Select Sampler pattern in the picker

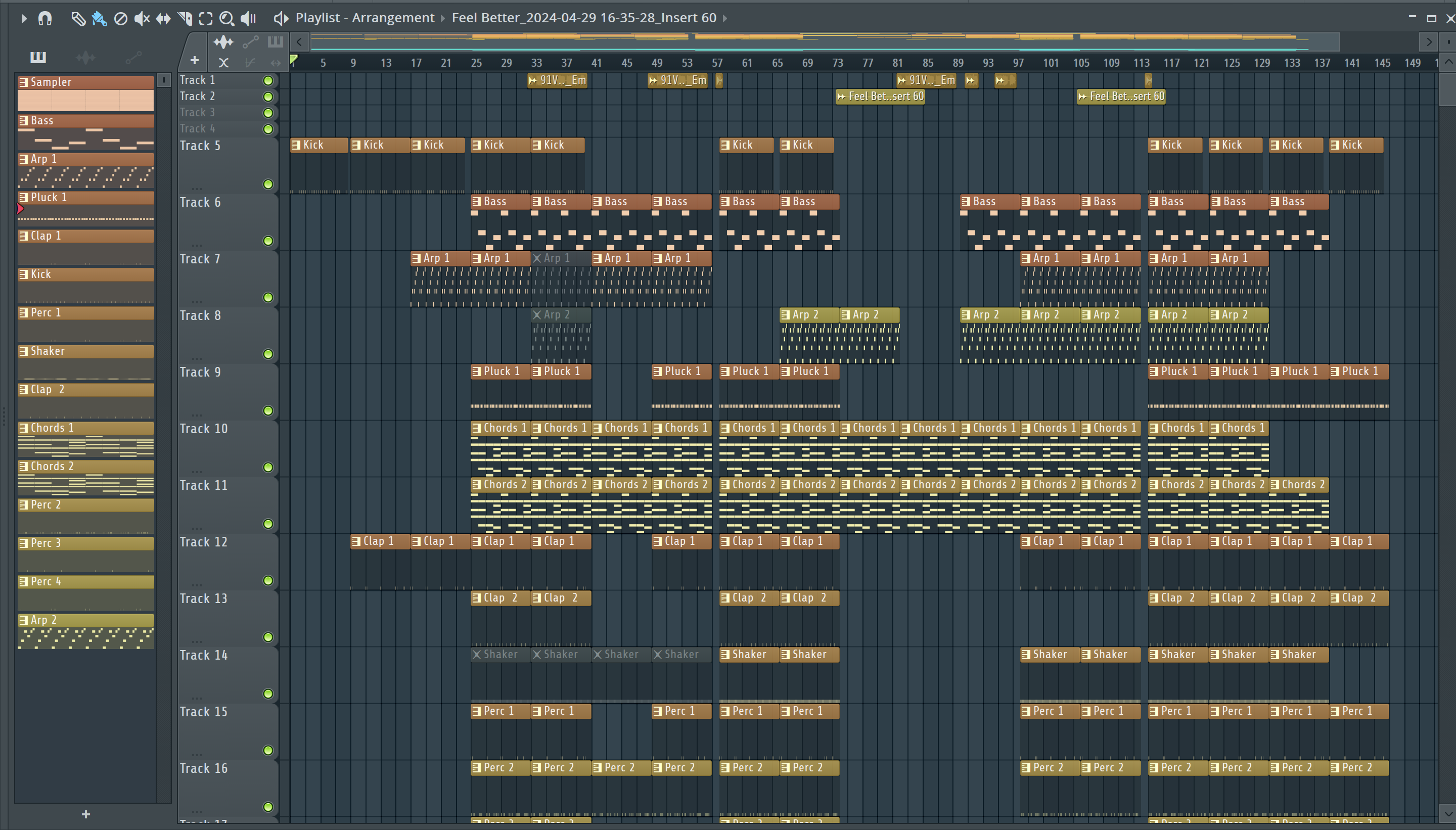tap(85, 93)
